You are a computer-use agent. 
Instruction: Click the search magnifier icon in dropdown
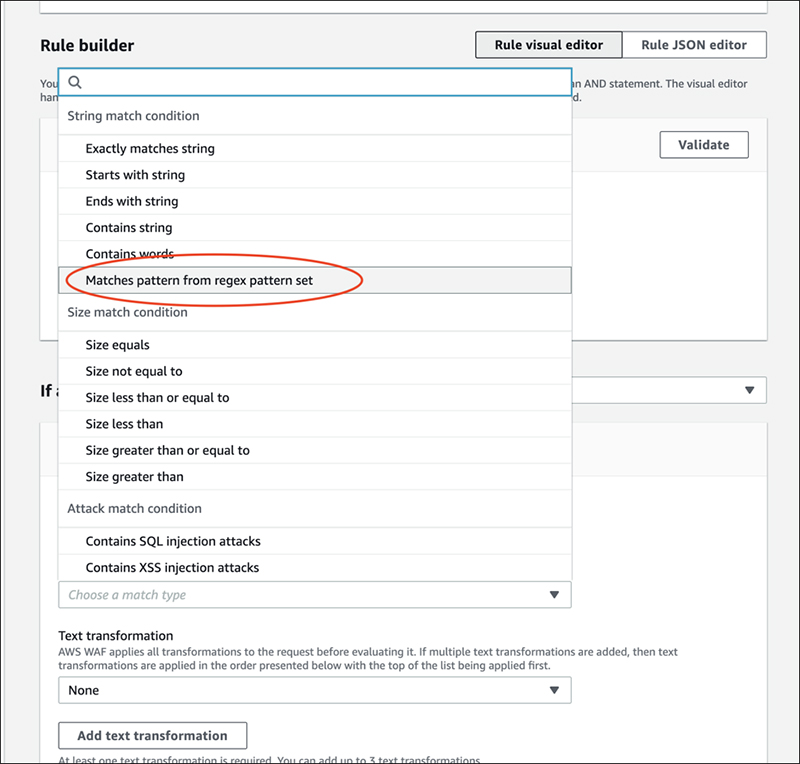tap(75, 83)
